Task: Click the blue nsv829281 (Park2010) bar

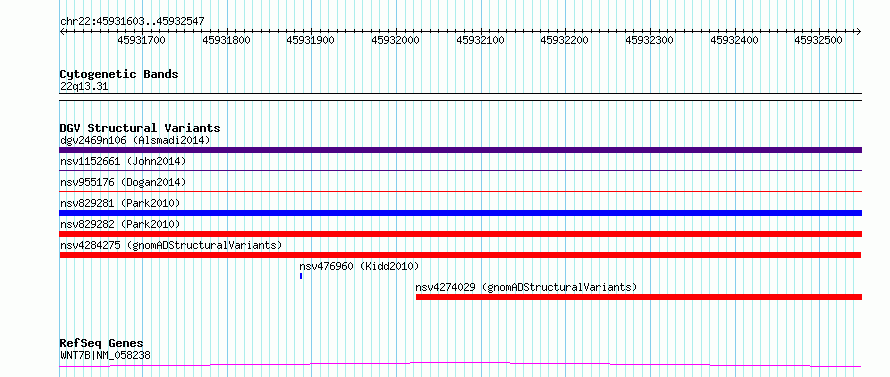Action: point(460,213)
